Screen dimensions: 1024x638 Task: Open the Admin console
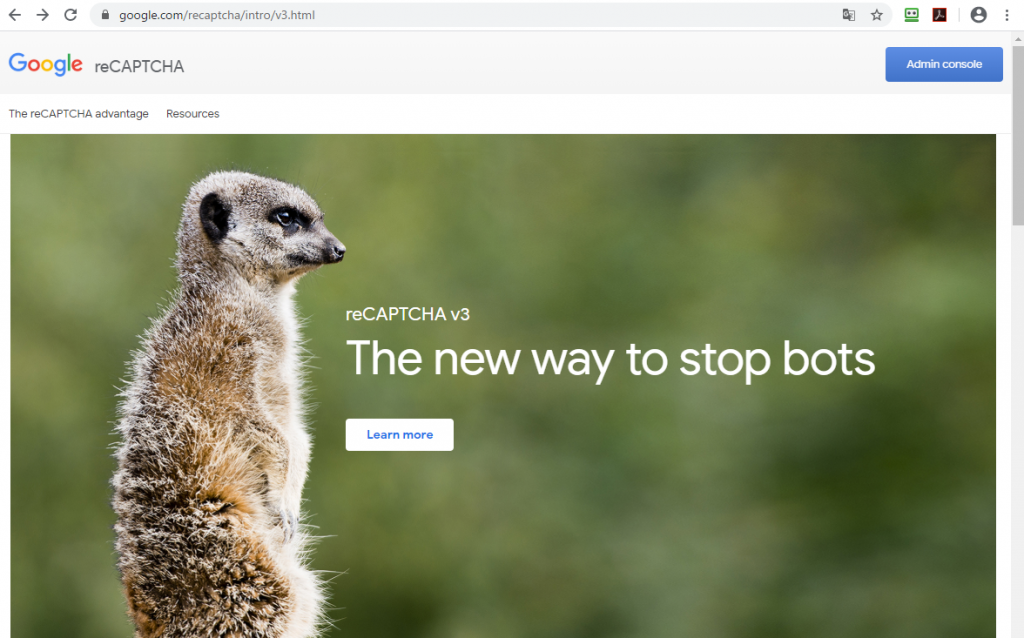944,64
